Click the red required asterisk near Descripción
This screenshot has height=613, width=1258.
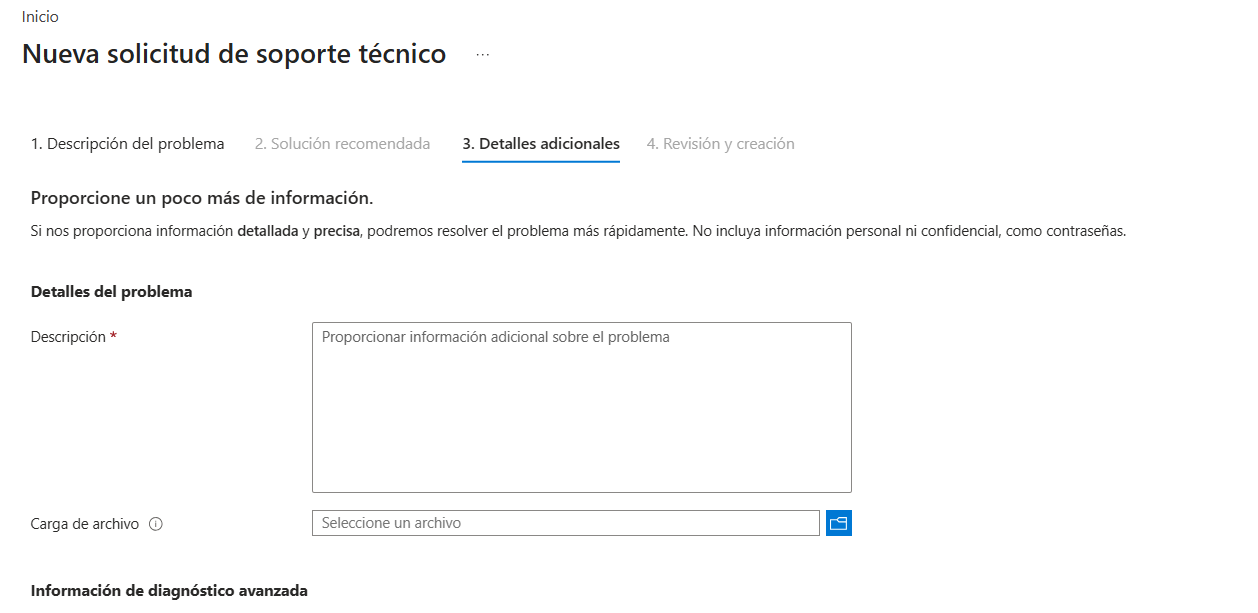[x=114, y=337]
